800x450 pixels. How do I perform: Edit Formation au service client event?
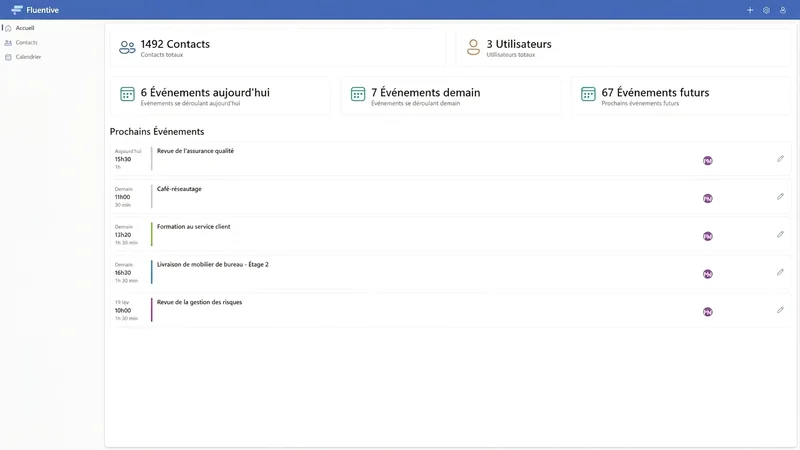780,234
